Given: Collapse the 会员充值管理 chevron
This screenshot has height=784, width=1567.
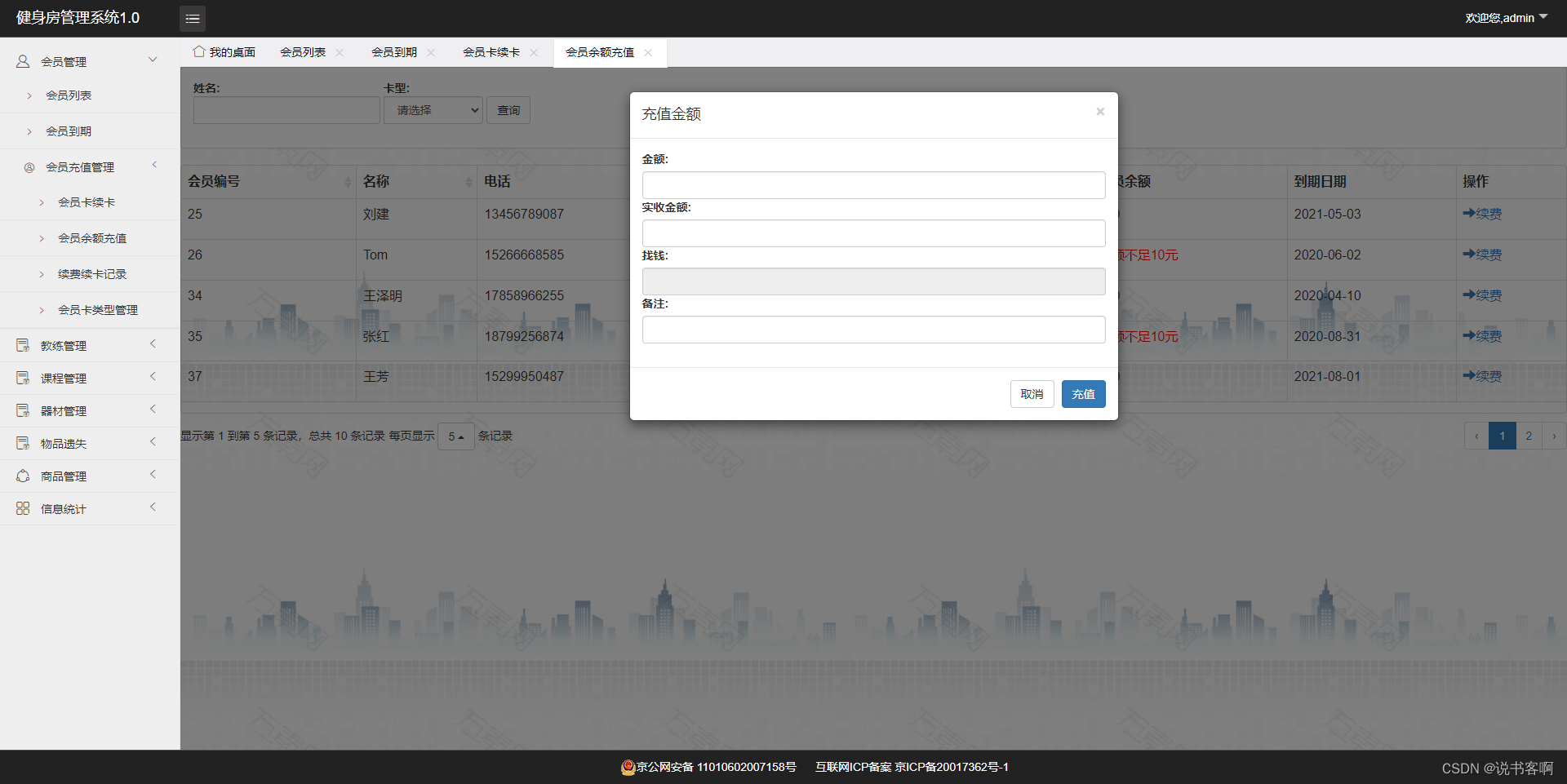Looking at the screenshot, I should coord(154,166).
